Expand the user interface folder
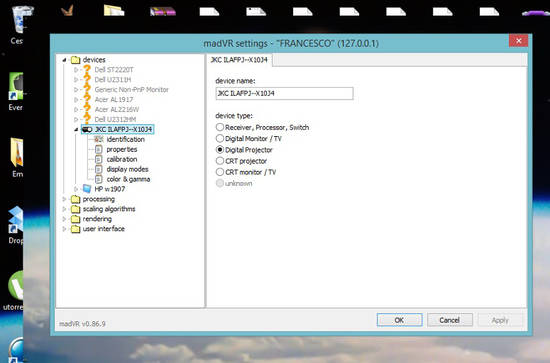 tap(65, 229)
